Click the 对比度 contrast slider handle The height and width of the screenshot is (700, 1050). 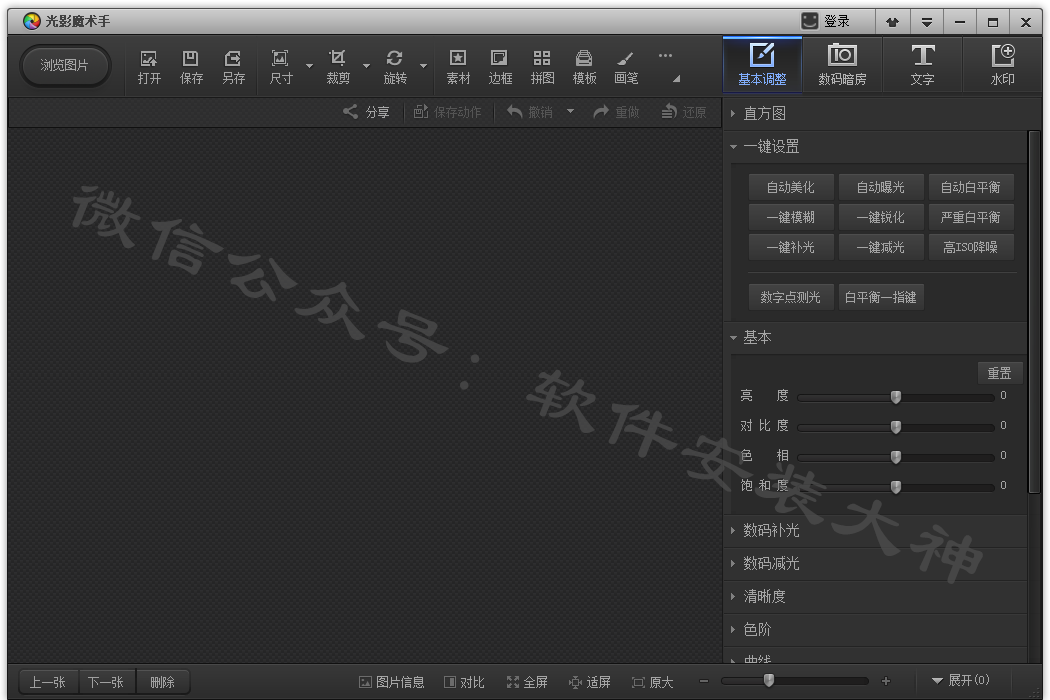(x=896, y=427)
